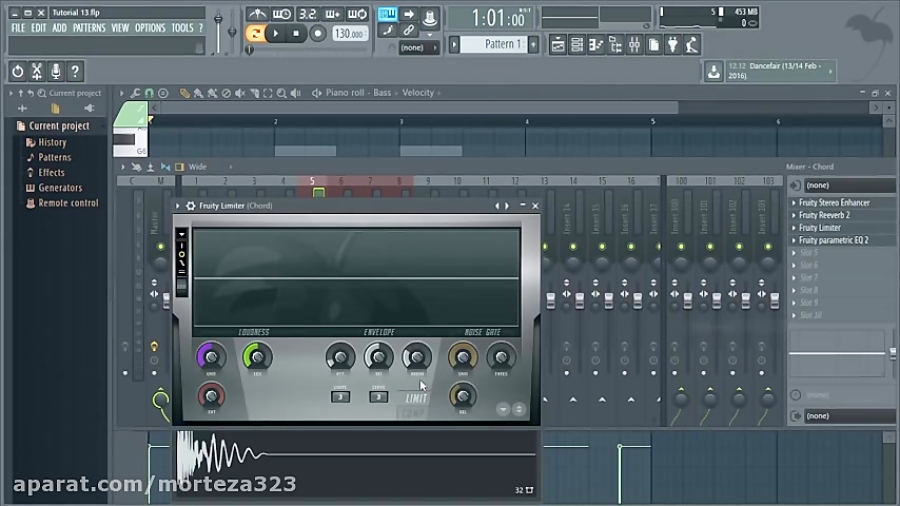Click the link selected channels chain icon
900x506 pixels.
[408, 30]
